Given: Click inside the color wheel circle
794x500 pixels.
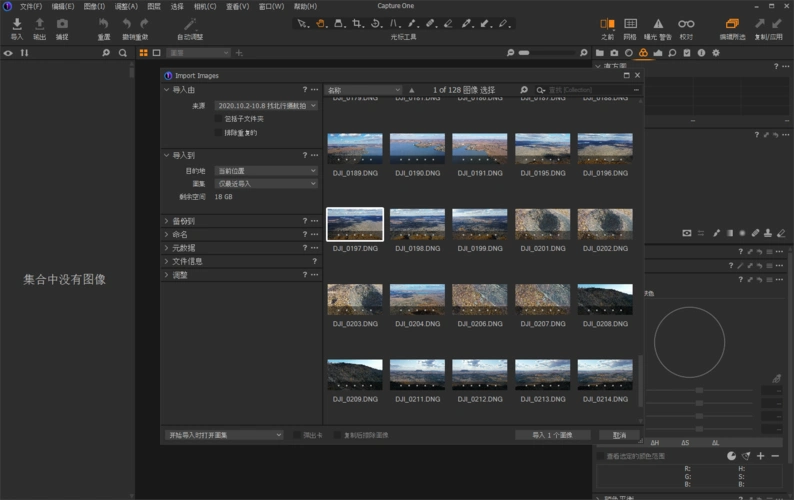Looking at the screenshot, I should tap(689, 341).
